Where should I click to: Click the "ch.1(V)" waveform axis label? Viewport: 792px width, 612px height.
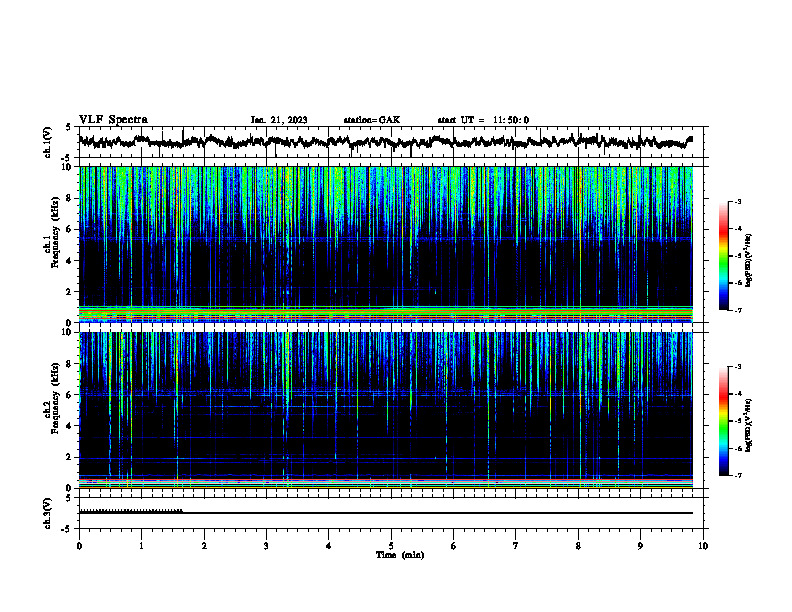tap(48, 142)
